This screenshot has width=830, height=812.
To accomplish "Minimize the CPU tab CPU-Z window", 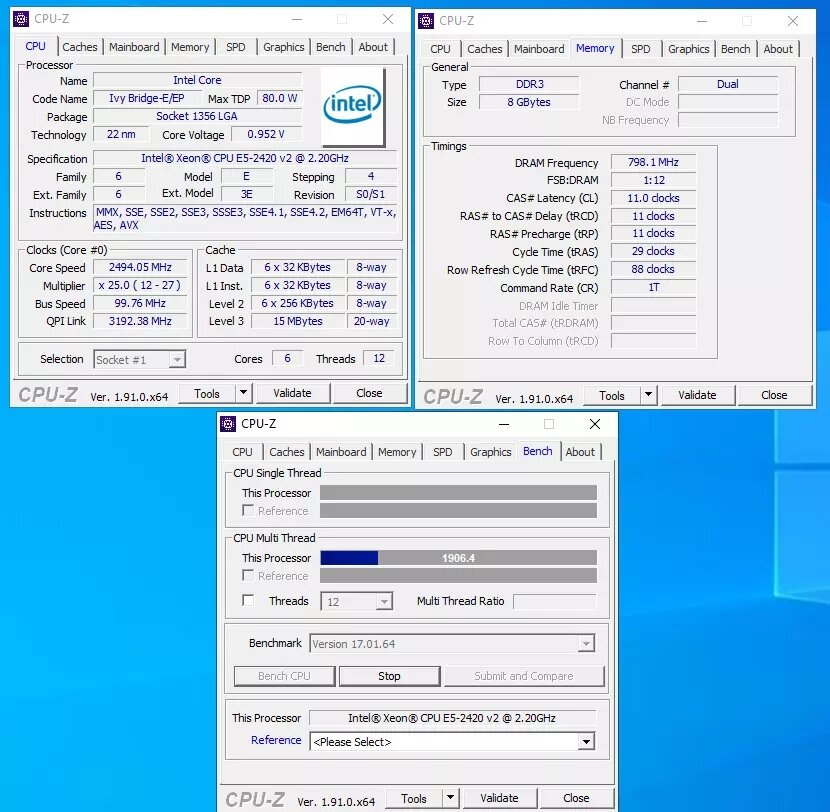I will (x=297, y=19).
